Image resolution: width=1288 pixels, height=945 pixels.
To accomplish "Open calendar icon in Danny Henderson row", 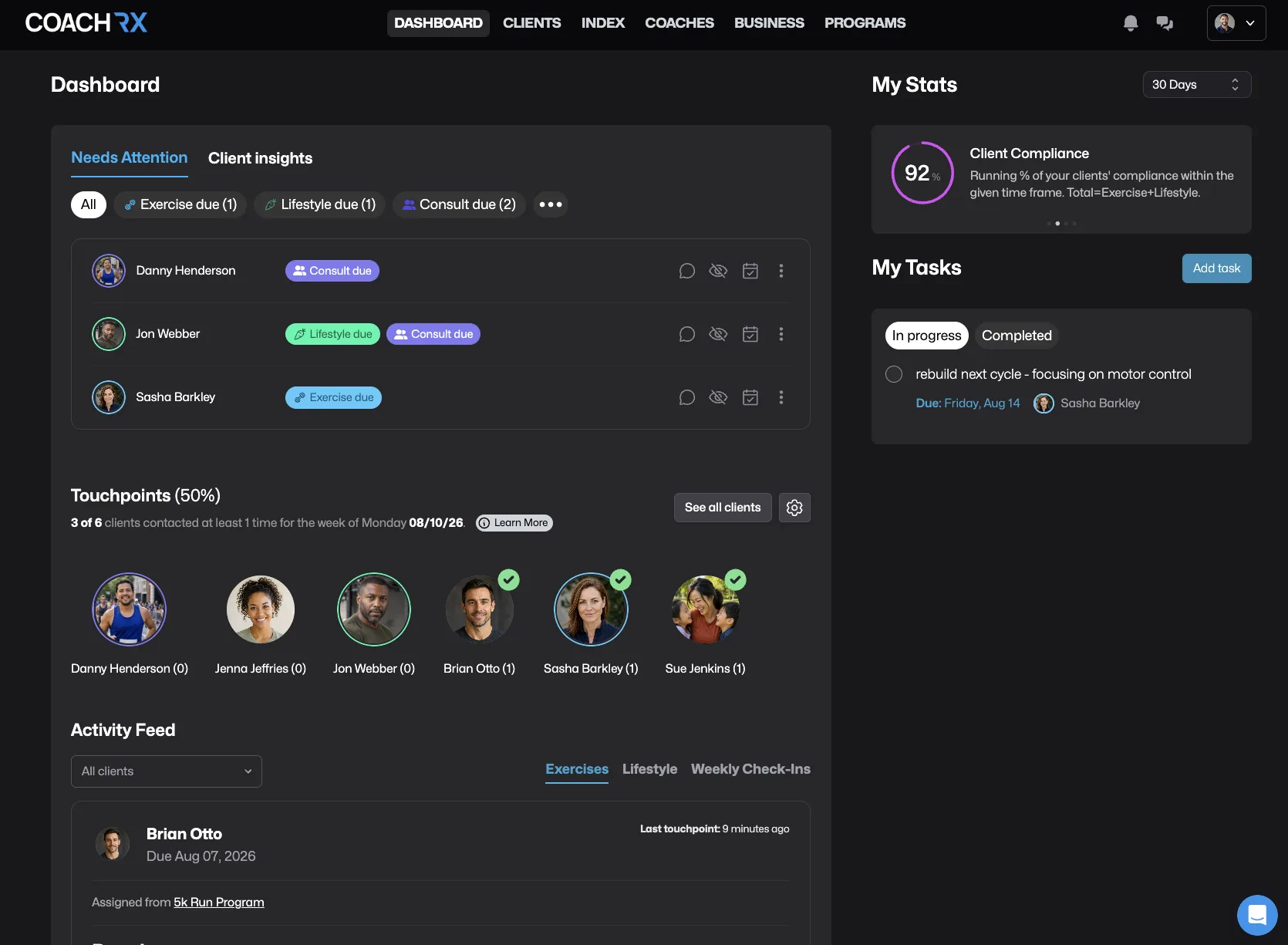I will click(x=750, y=271).
